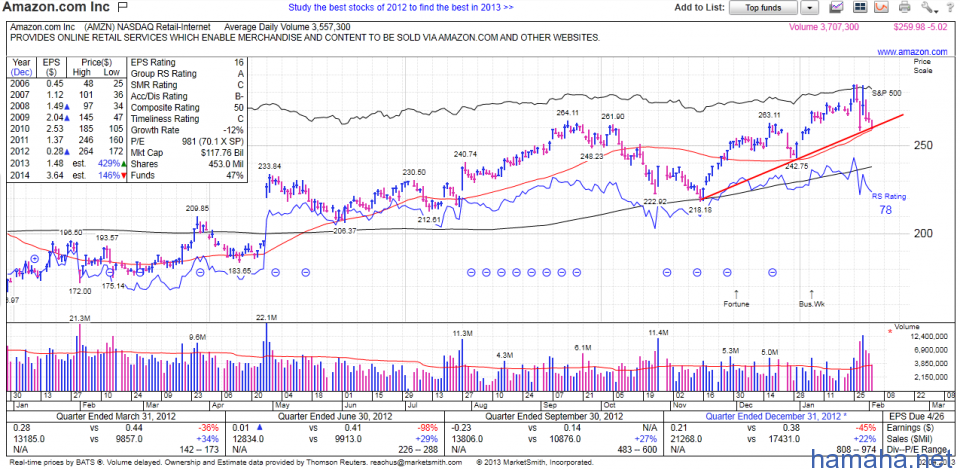The width and height of the screenshot is (960, 470).
Task: Click the flag icon beside Amazon.com Inc title
Action: click(x=121, y=8)
